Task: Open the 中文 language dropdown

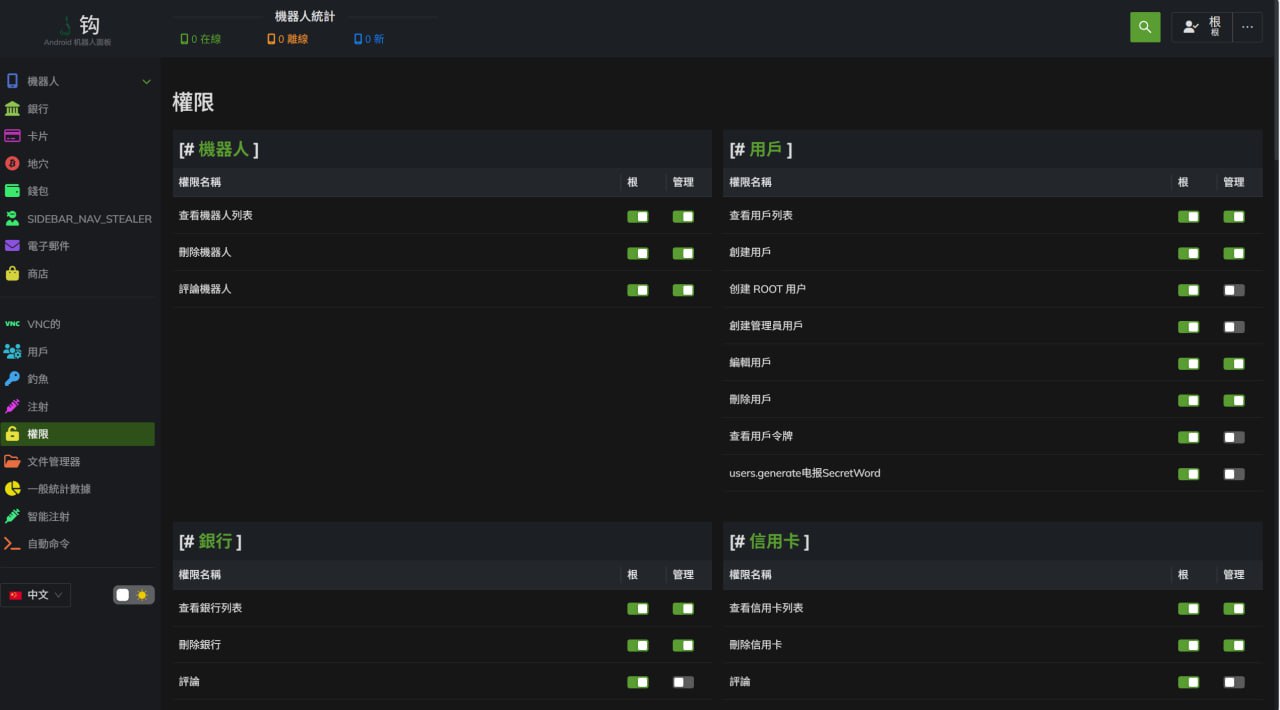Action: click(36, 595)
